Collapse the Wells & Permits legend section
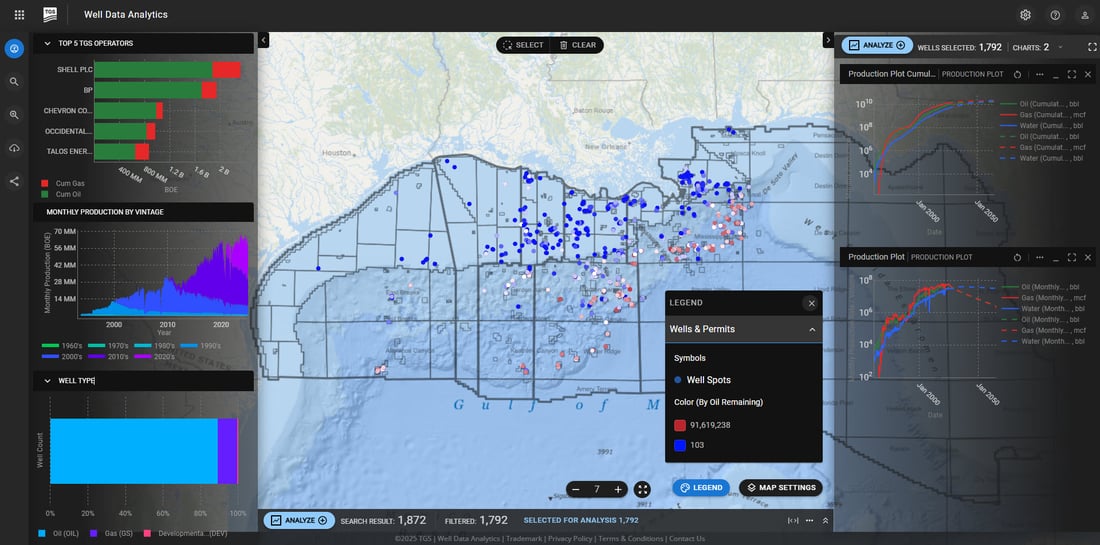Image resolution: width=1100 pixels, height=545 pixels. (x=811, y=329)
